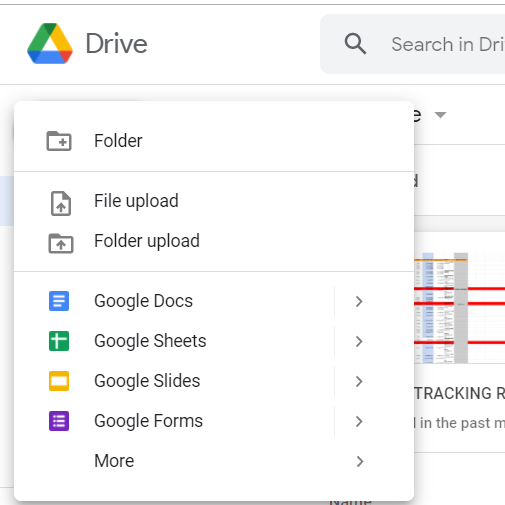Open the spreadsheet thumbnail with red lines
Viewport: 505px width, 505px height.
click(459, 308)
